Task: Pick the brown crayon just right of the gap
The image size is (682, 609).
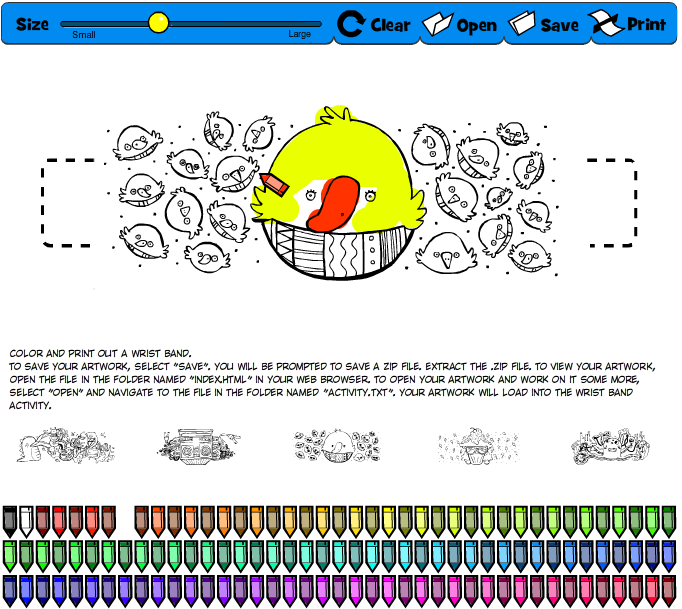Action: 141,521
